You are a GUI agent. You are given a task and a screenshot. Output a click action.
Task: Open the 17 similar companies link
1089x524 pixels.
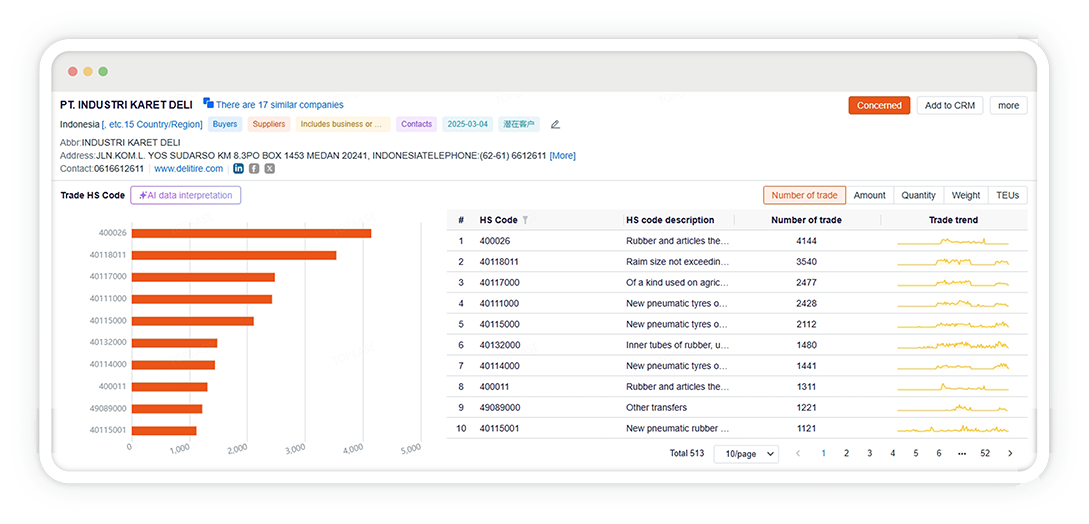point(279,105)
